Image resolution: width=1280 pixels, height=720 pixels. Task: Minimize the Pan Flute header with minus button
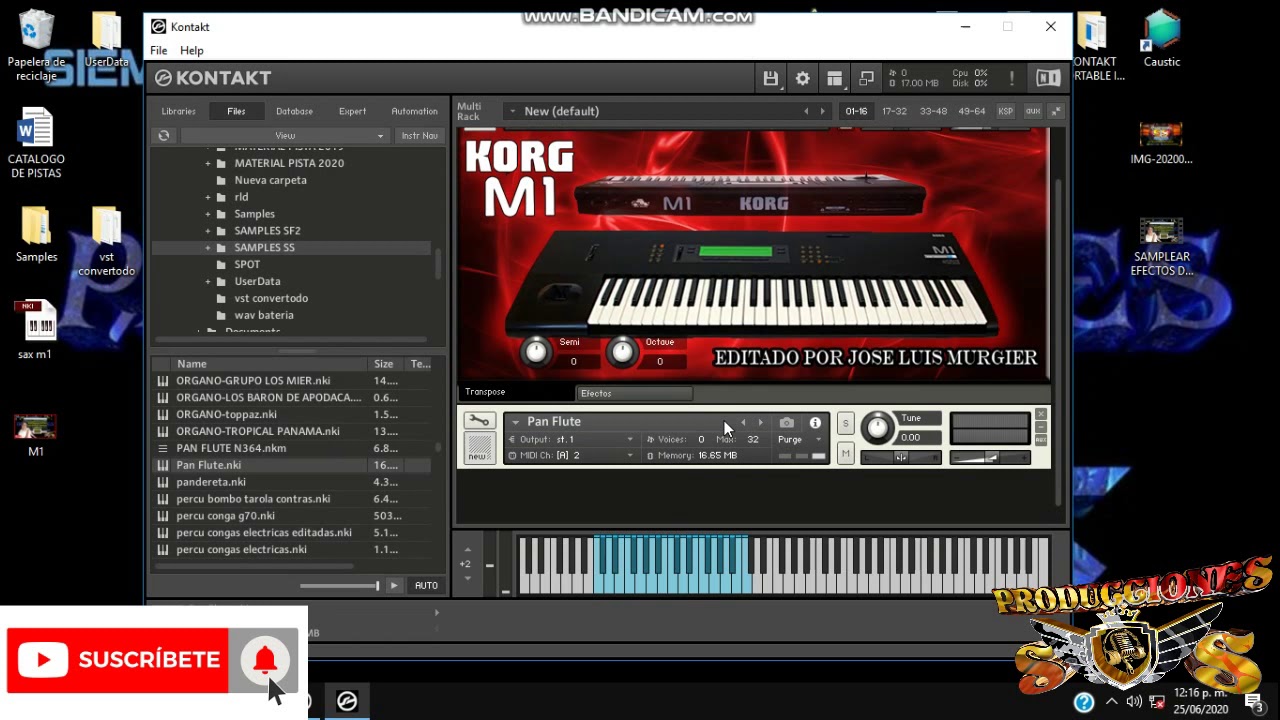tap(1041, 427)
